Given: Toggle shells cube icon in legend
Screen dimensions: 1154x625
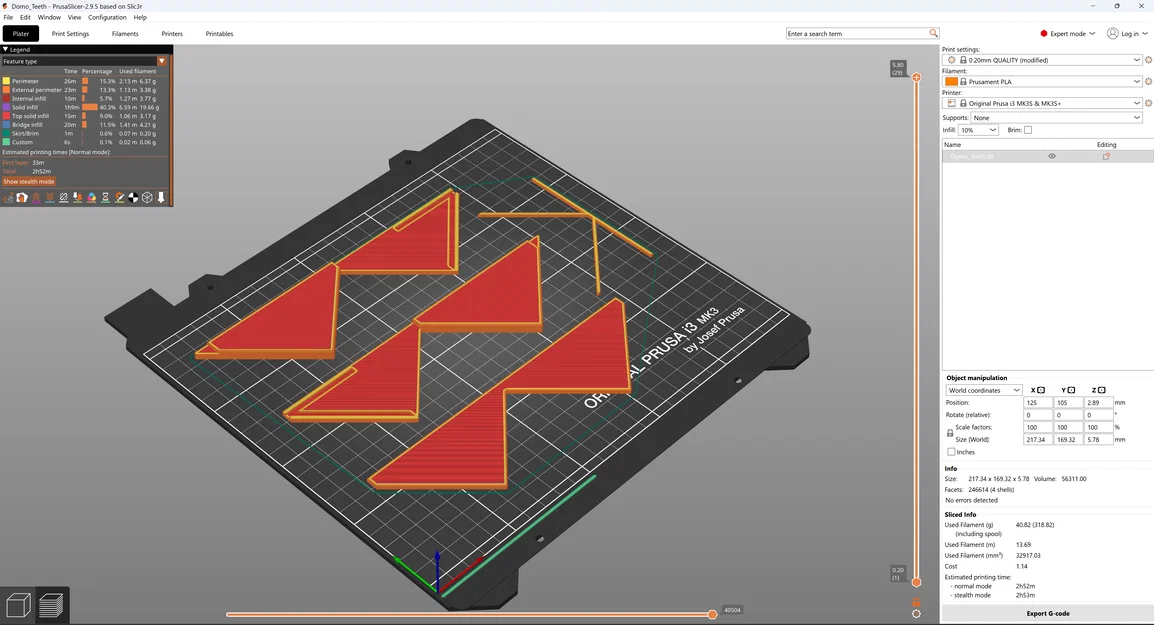Looking at the screenshot, I should (147, 197).
